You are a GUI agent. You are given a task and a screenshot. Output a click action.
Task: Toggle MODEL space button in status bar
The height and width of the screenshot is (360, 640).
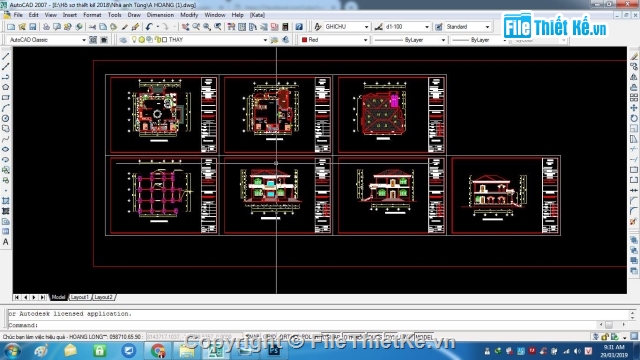(x=424, y=337)
